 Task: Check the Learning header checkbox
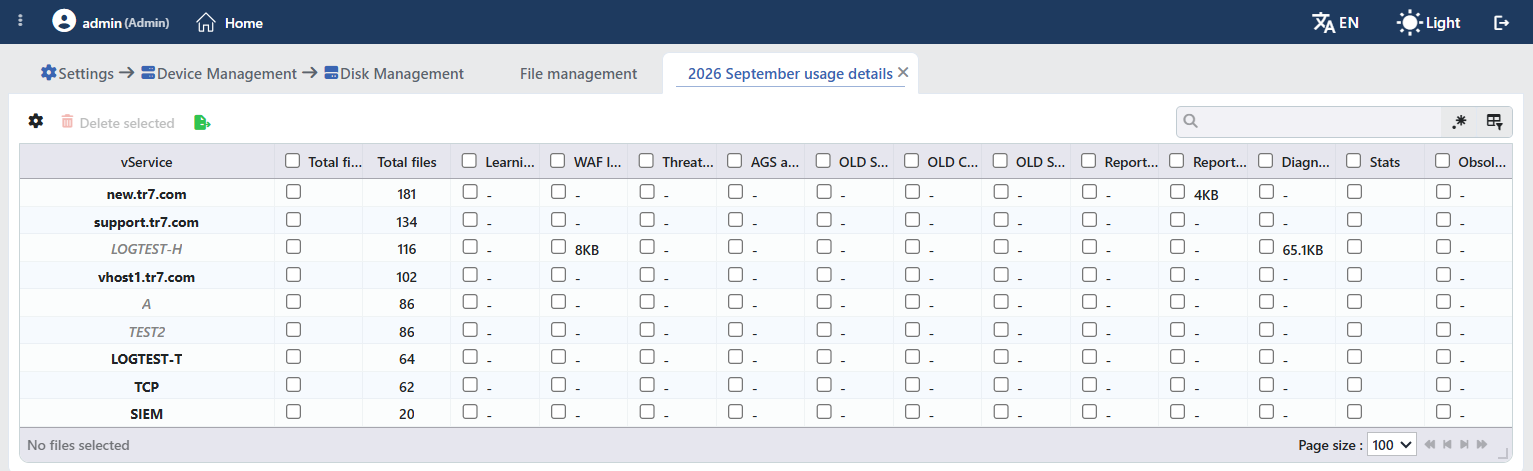(469, 160)
